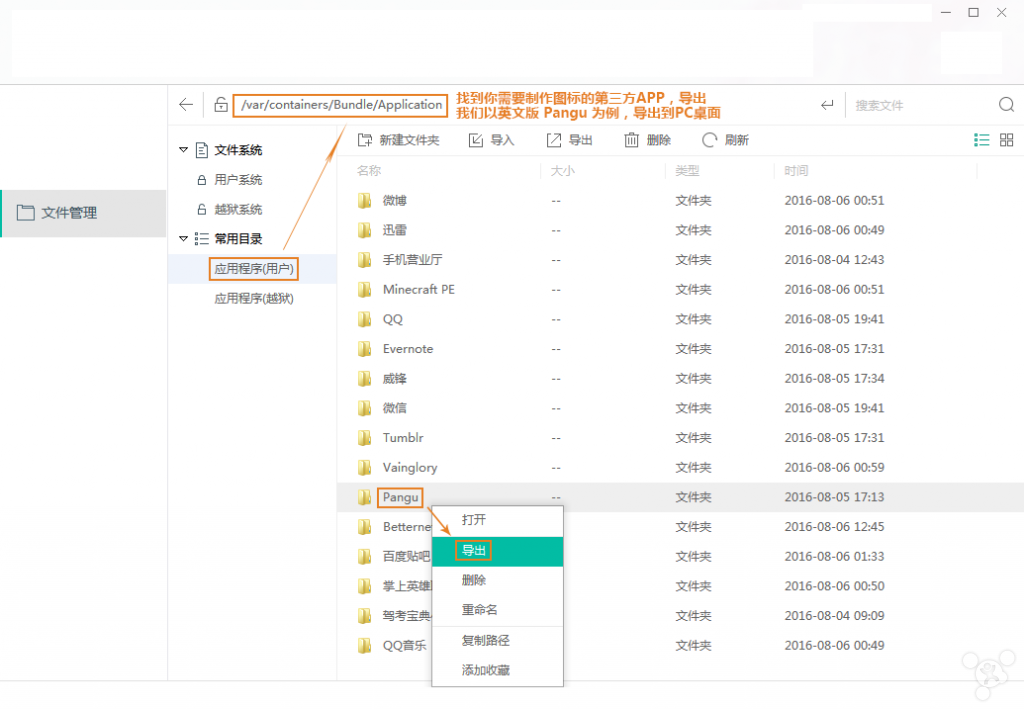Select 应用程序(越狱) directory

coord(254,299)
